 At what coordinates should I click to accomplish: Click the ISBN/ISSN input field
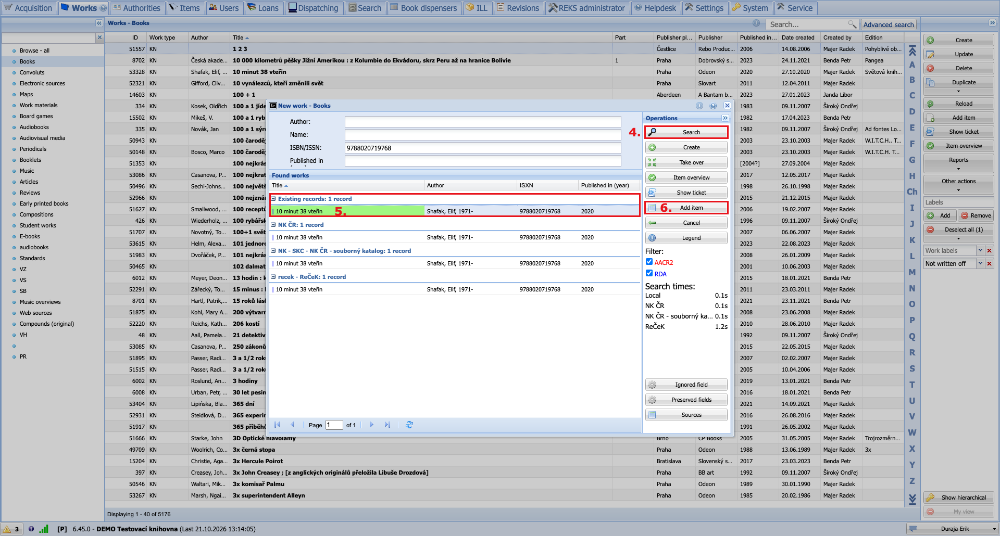click(x=483, y=147)
